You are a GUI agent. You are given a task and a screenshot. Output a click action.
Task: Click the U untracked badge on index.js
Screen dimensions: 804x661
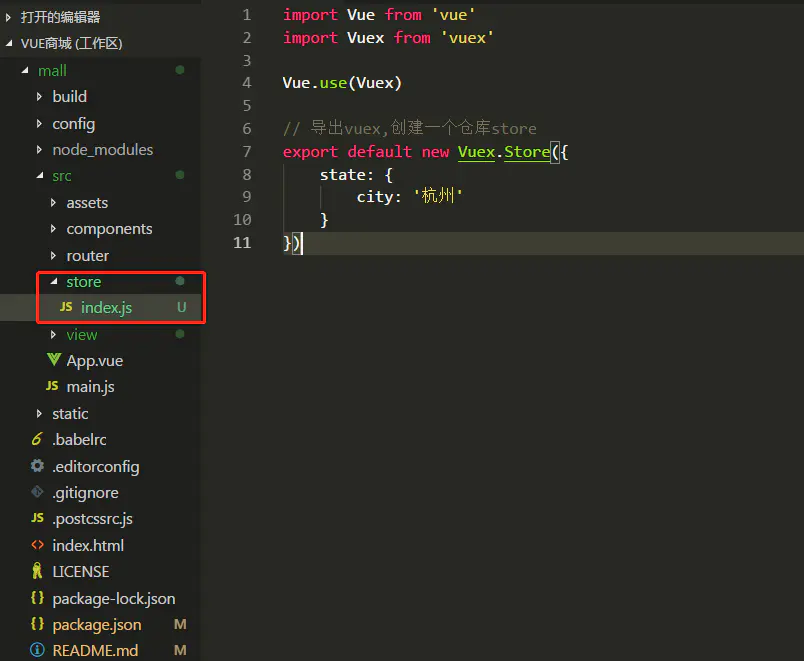click(x=182, y=307)
